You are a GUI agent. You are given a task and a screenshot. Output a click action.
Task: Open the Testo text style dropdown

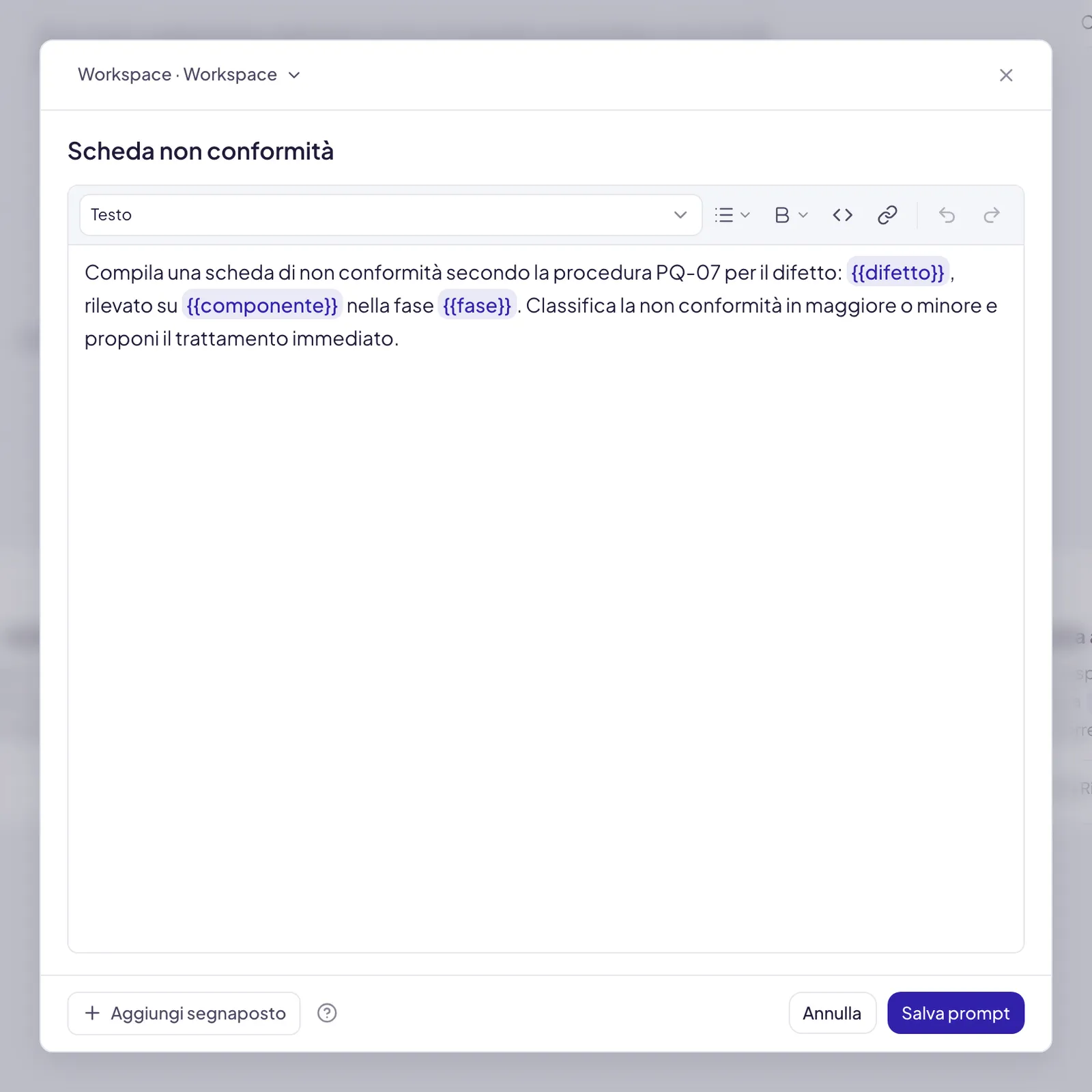pos(390,215)
